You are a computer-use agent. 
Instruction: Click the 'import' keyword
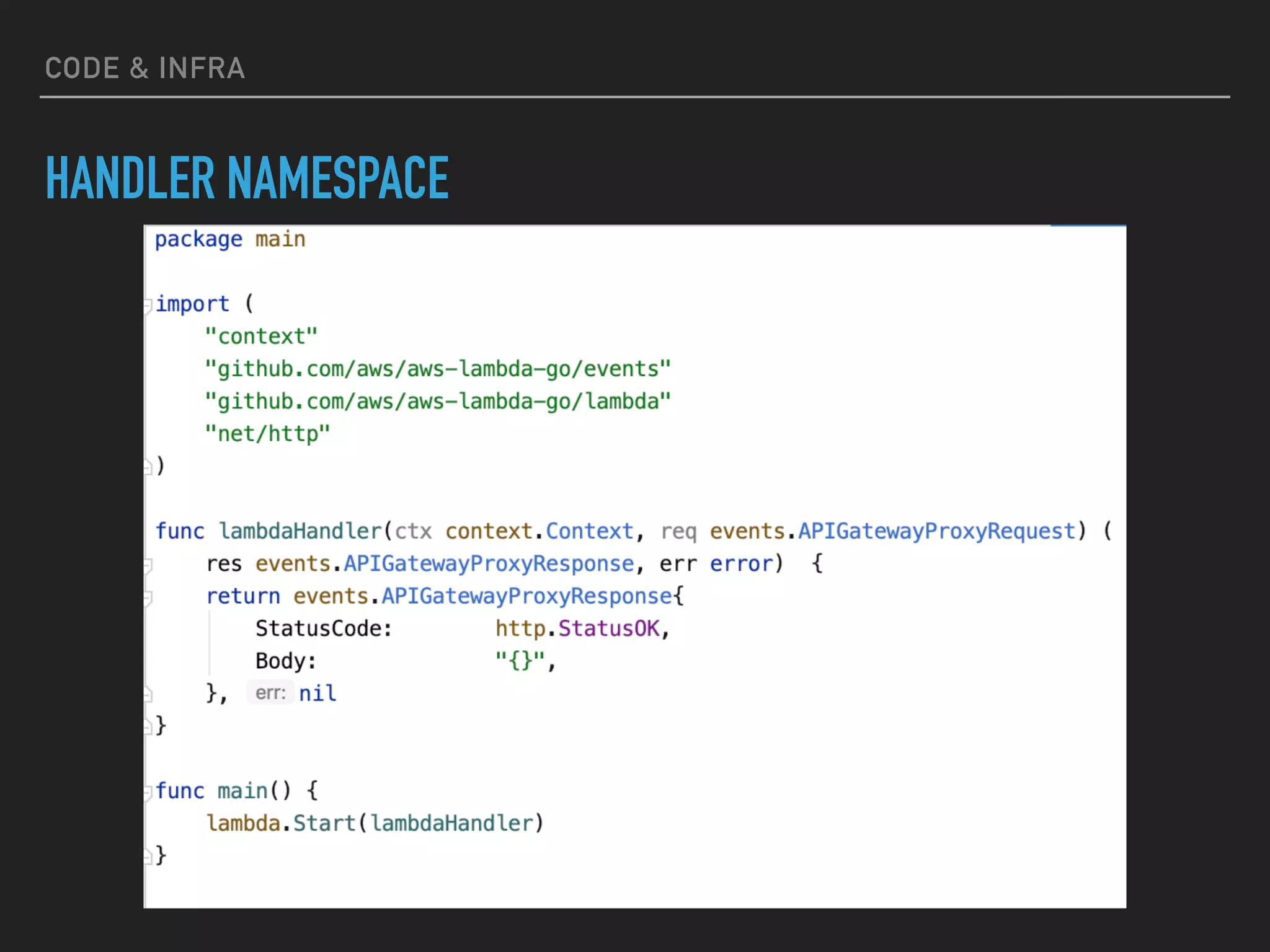point(192,304)
